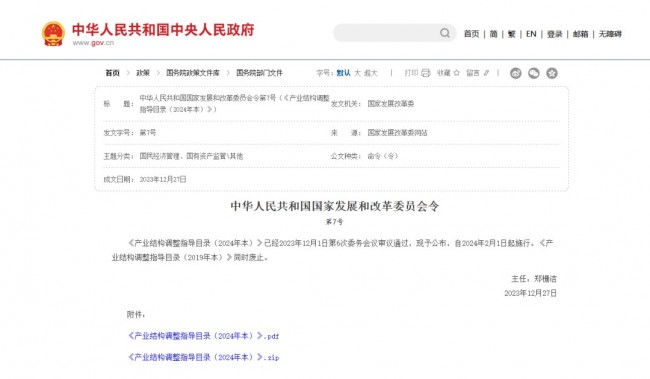Click the star icon next to 收藏
Viewport: 650px width, 379px height.
pyautogui.click(x=456, y=73)
